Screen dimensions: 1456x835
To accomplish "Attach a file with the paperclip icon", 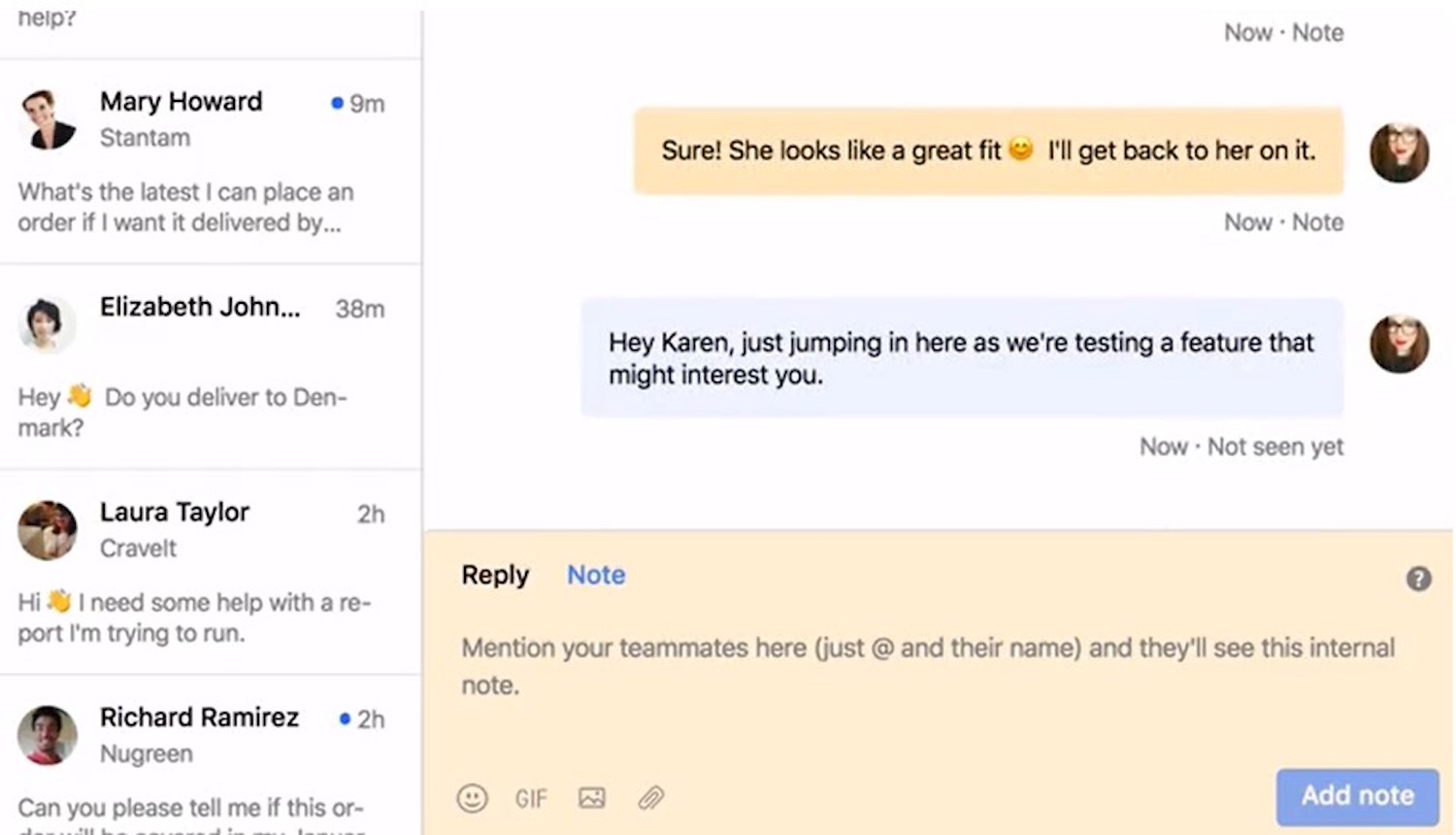I will pos(651,798).
